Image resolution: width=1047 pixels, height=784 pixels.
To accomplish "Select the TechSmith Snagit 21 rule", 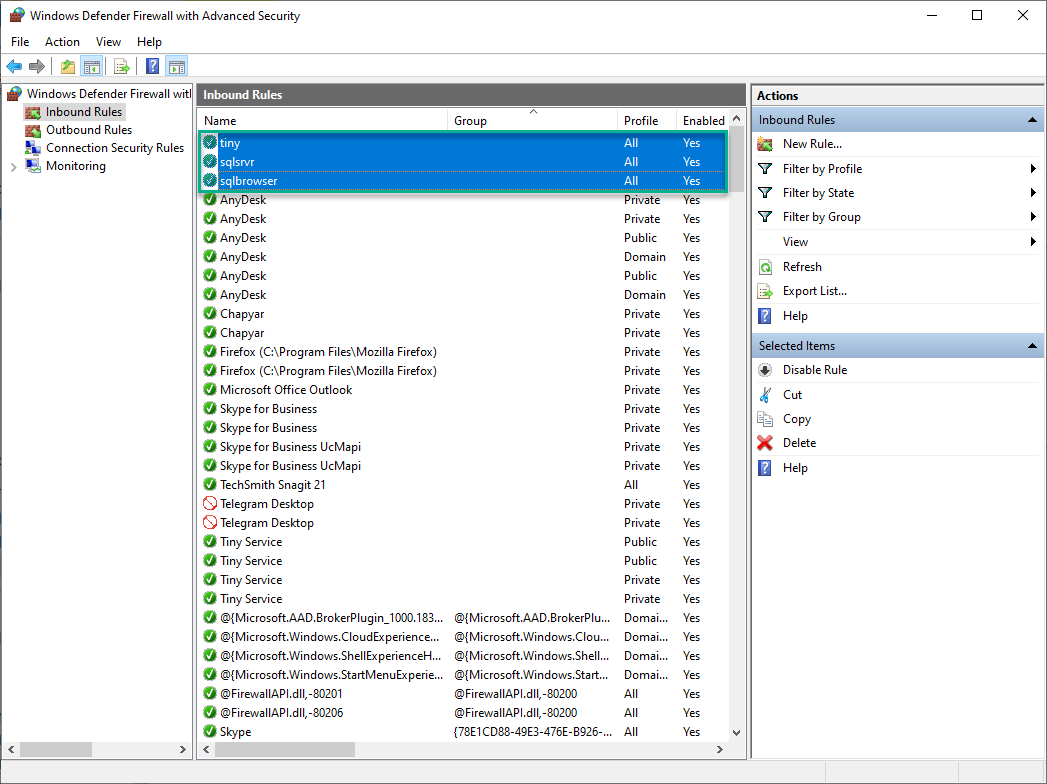I will [463, 484].
